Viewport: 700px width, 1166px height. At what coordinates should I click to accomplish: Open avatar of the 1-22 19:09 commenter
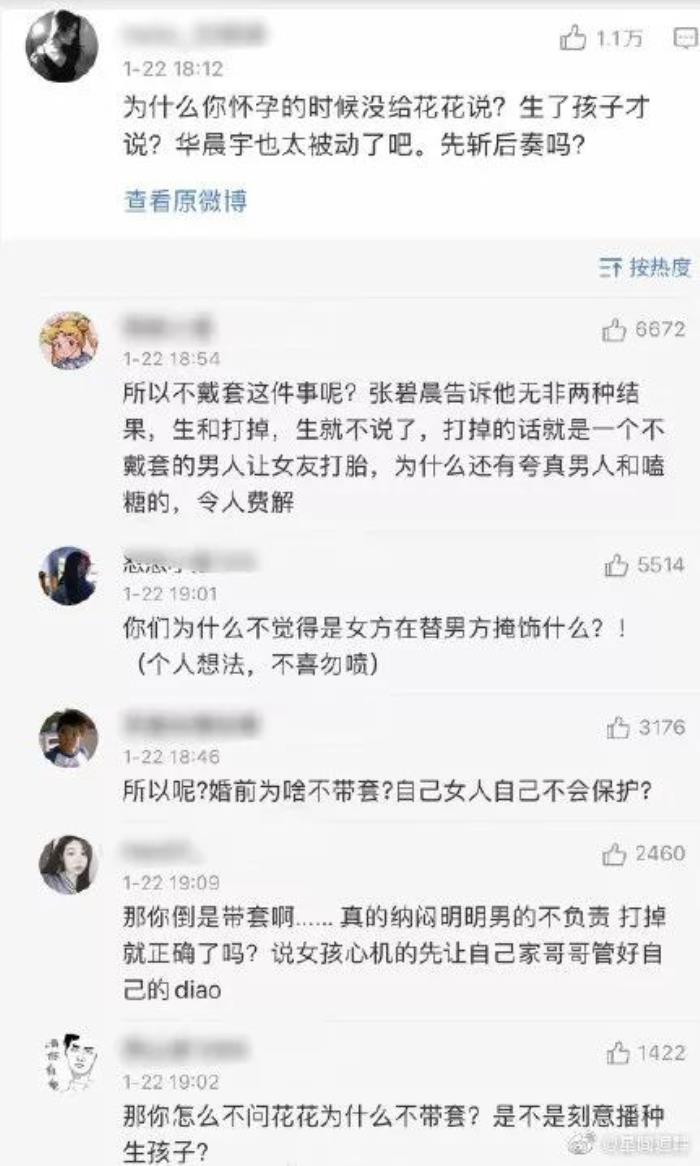pyautogui.click(x=68, y=864)
